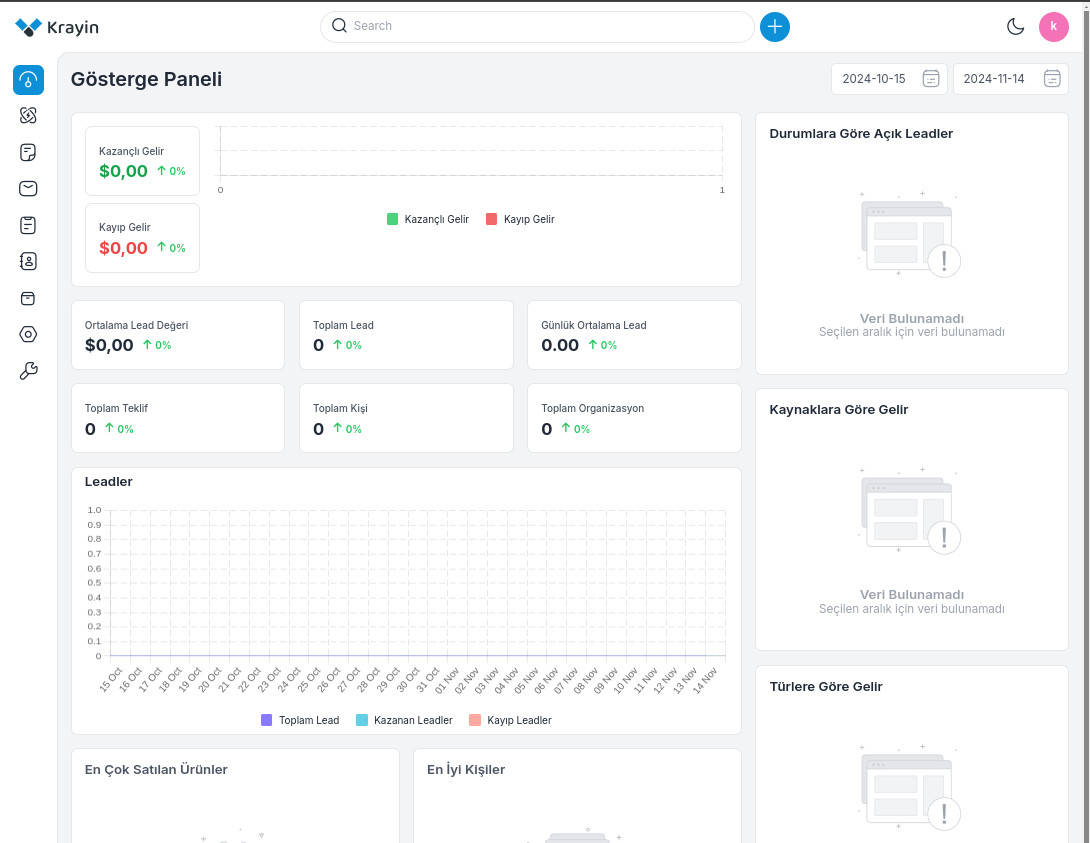
Task: Open the Configuration wrench icon in the sidebar
Action: coord(28,371)
